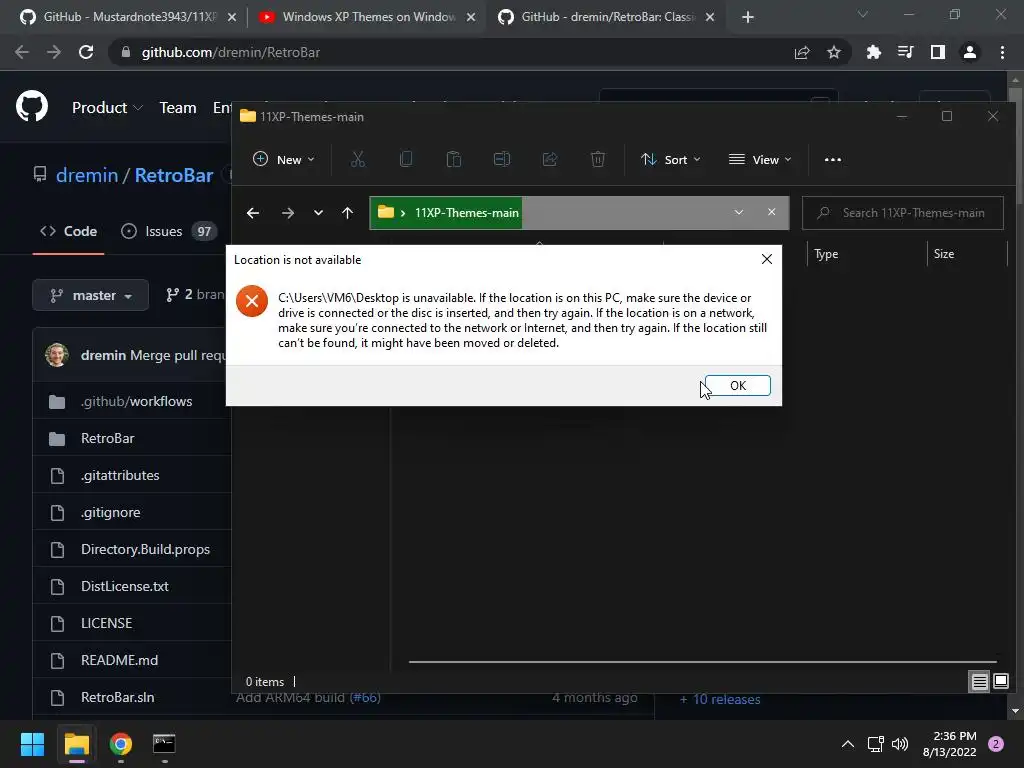Go up one folder level
Viewport: 1024px width, 768px height.
coord(347,213)
